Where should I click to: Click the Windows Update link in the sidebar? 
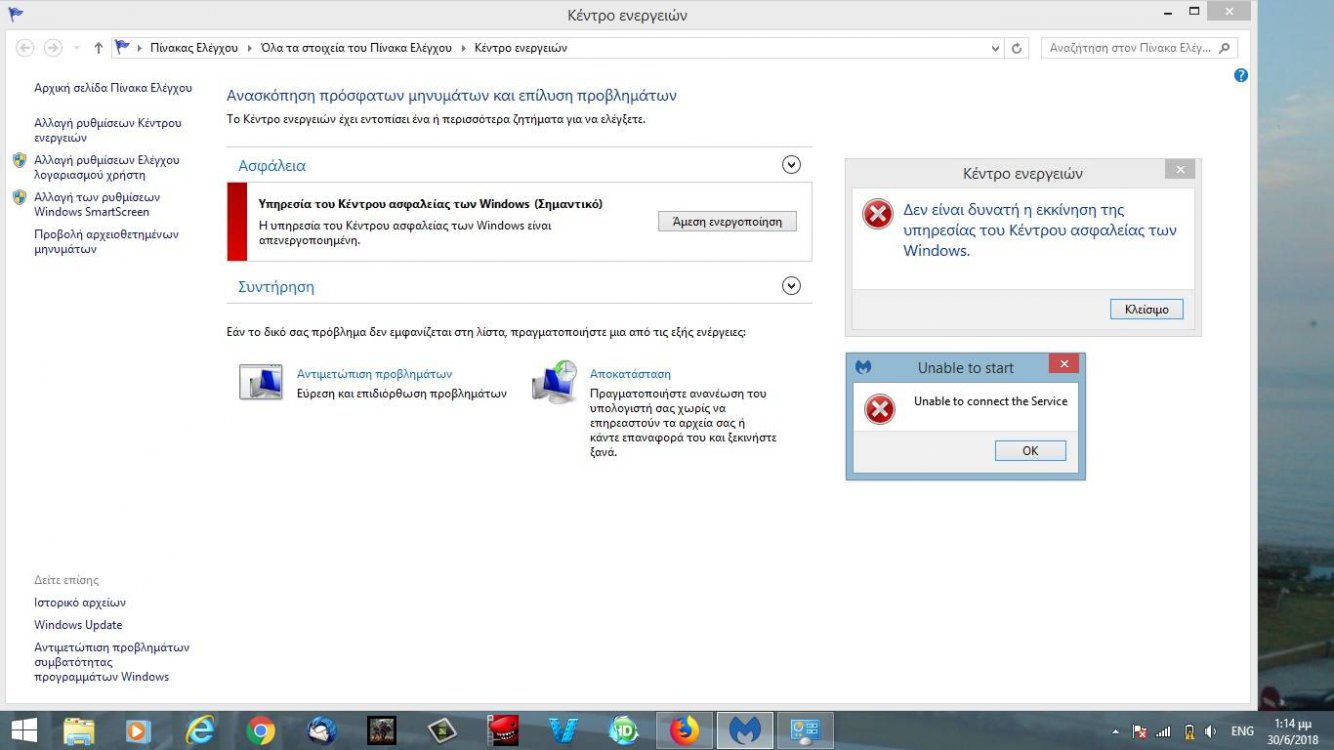78,625
